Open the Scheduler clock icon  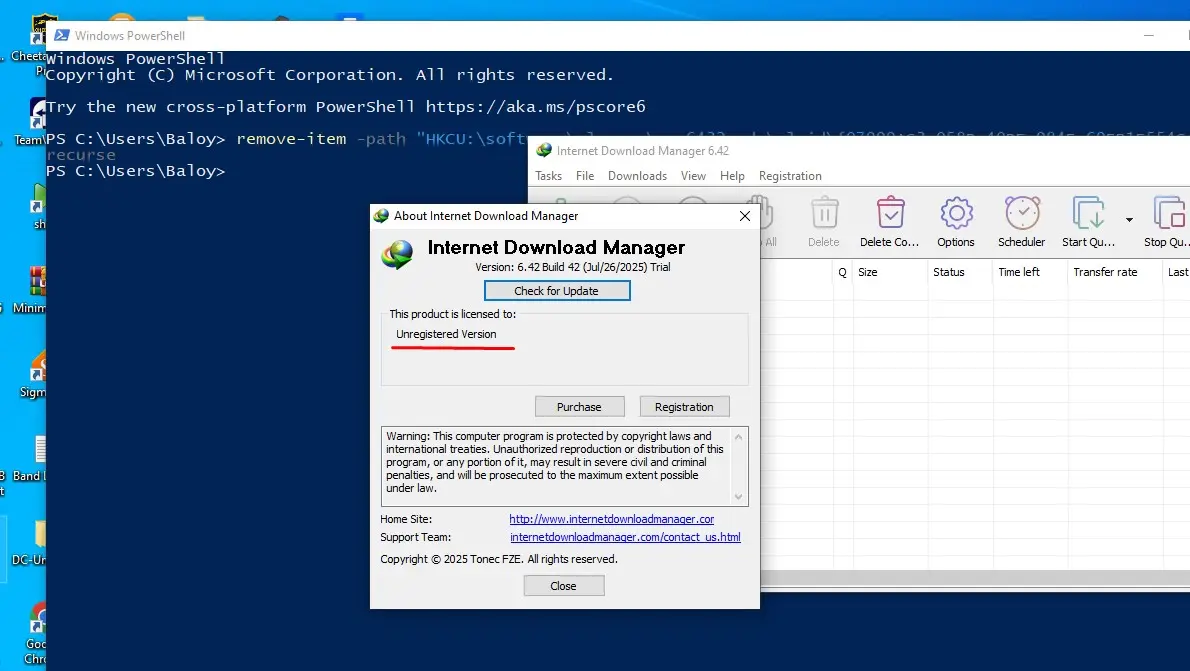1022,213
